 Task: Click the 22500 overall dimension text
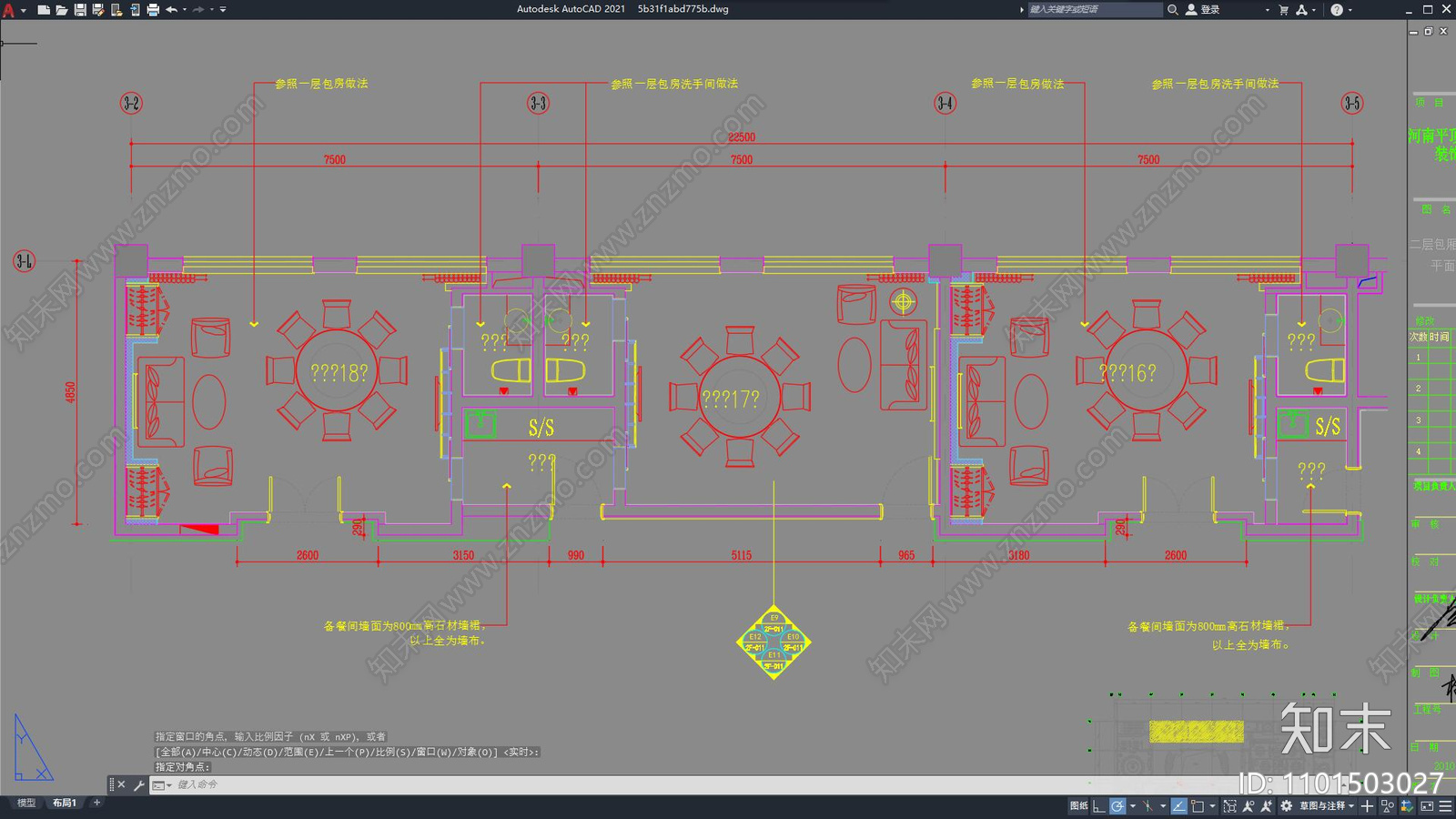(742, 137)
